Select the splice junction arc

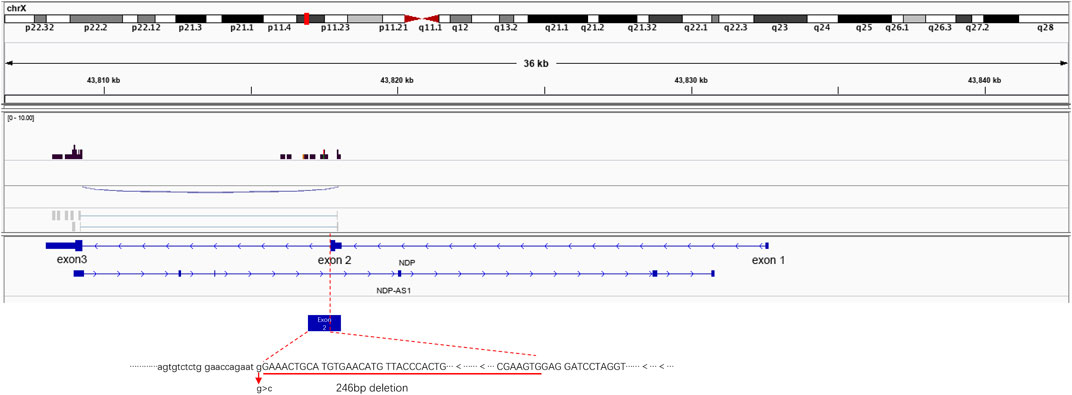pos(210,189)
